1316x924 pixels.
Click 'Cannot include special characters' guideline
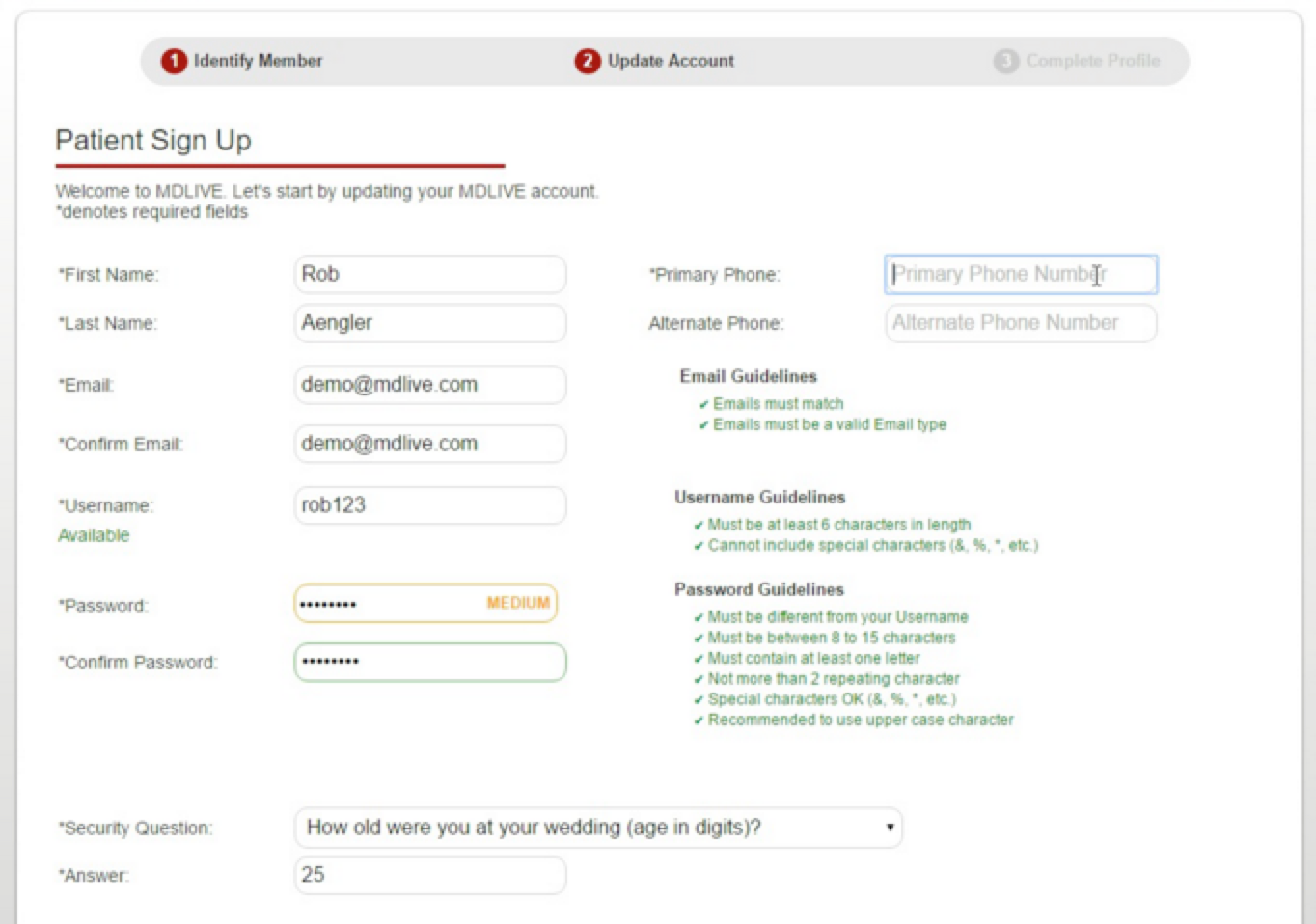[872, 545]
